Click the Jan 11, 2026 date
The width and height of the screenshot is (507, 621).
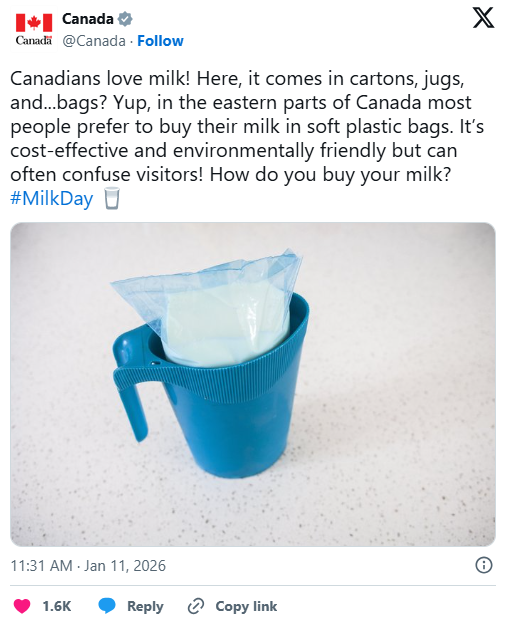(x=125, y=566)
